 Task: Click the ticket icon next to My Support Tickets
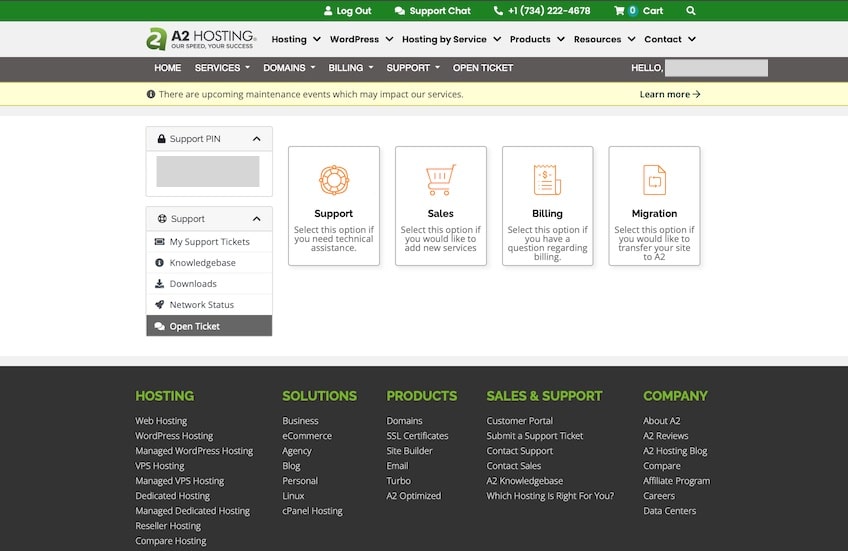pos(160,241)
